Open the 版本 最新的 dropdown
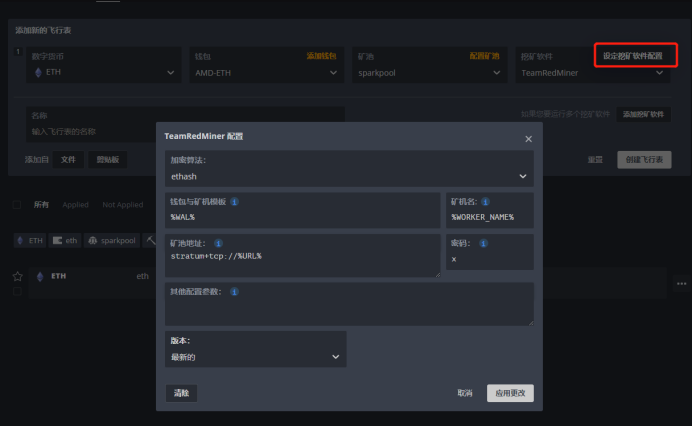The width and height of the screenshot is (692, 426). pyautogui.click(x=256, y=356)
